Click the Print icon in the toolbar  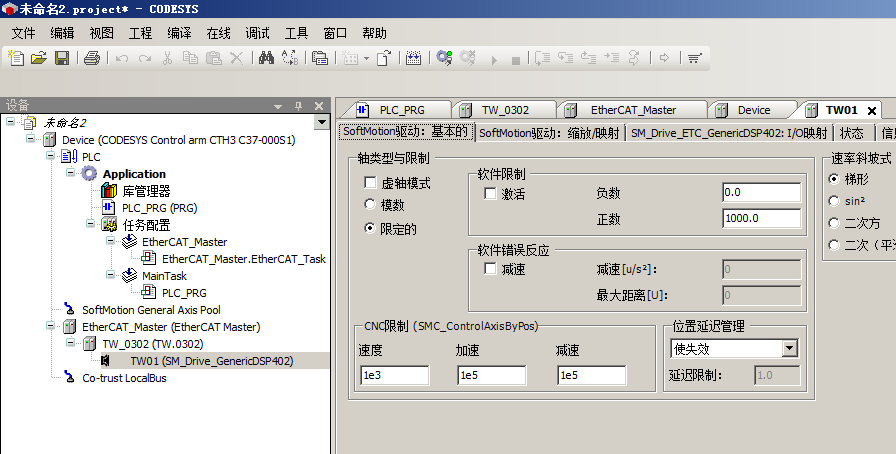click(91, 58)
